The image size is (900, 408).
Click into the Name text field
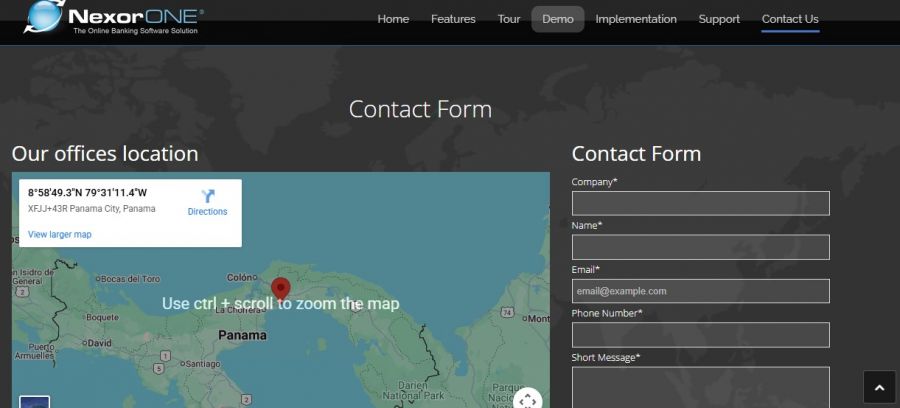point(700,247)
